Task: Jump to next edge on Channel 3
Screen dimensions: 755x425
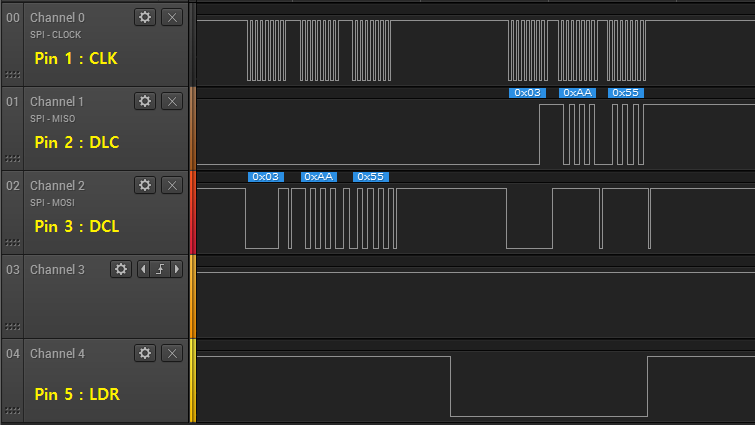Action: (x=177, y=269)
